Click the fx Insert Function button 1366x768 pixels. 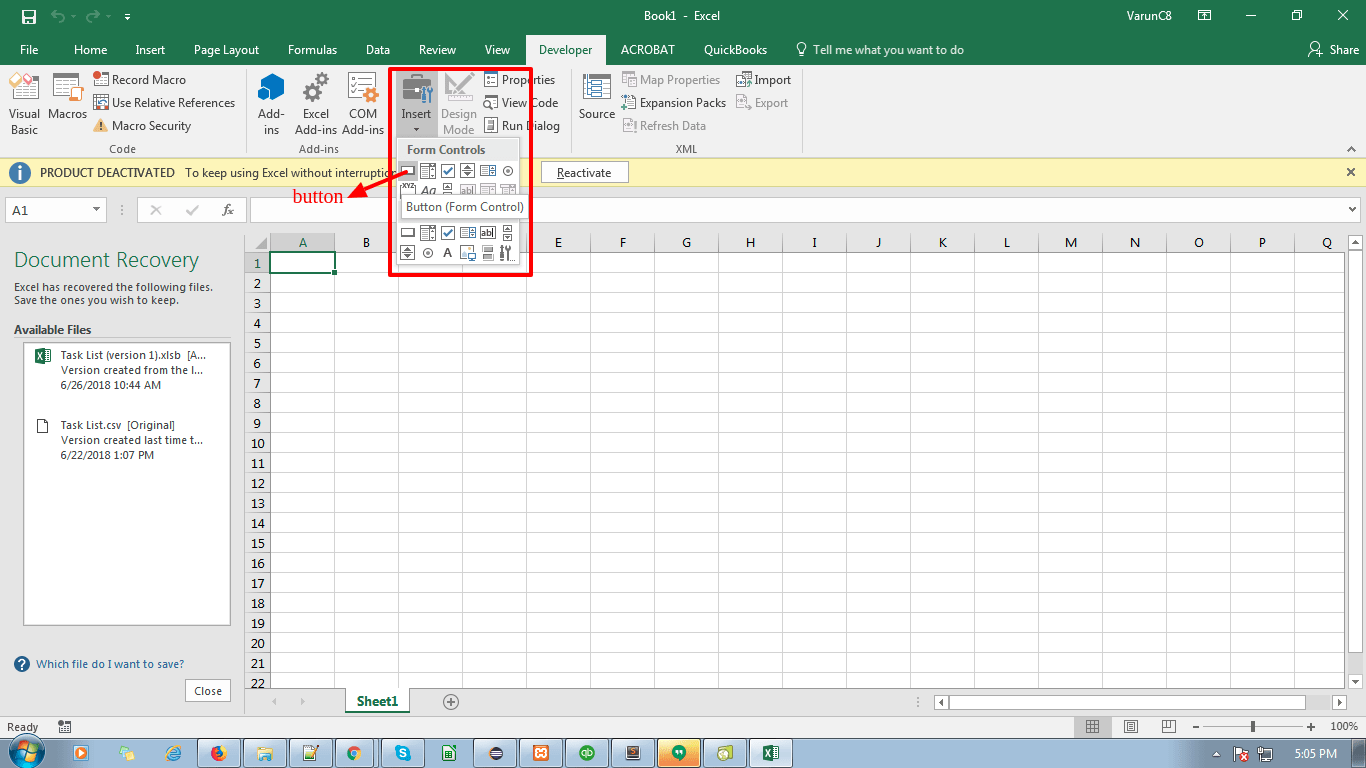click(x=228, y=210)
